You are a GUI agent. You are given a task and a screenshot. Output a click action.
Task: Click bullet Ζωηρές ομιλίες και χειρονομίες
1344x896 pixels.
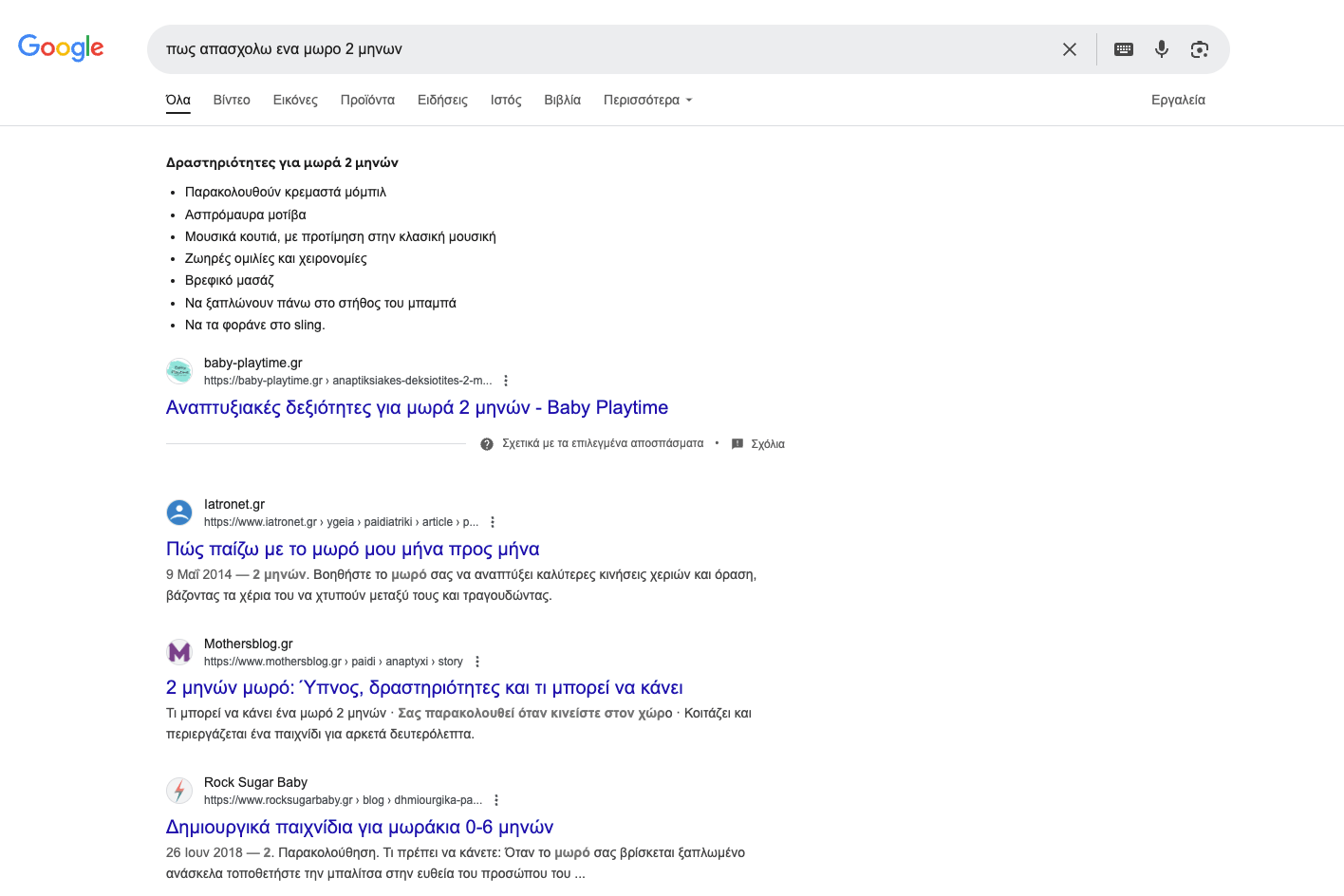click(276, 258)
